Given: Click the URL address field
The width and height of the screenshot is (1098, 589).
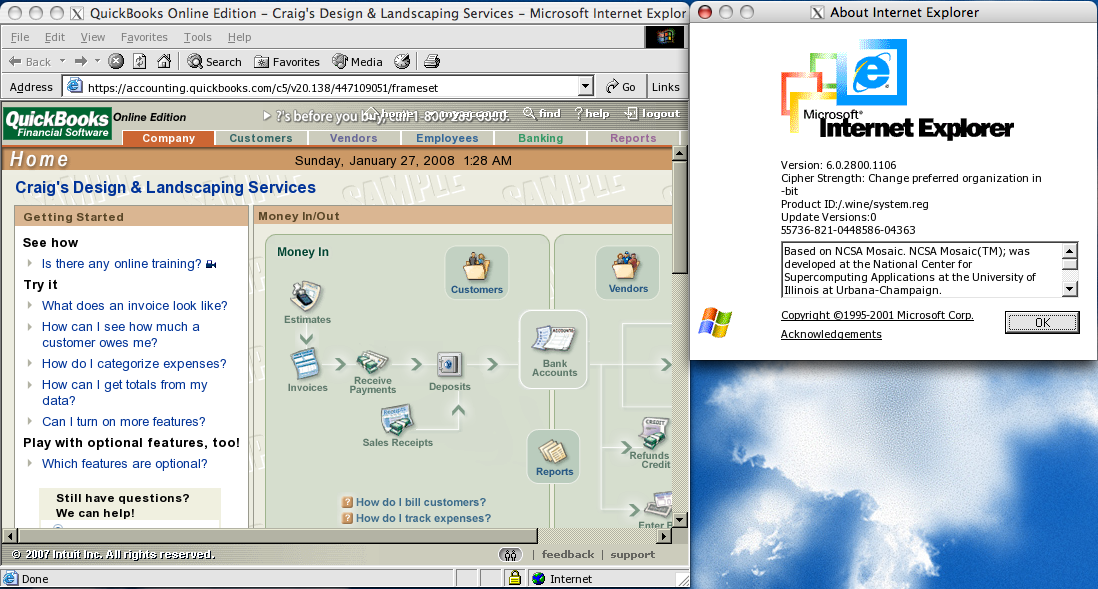Looking at the screenshot, I should 329,87.
